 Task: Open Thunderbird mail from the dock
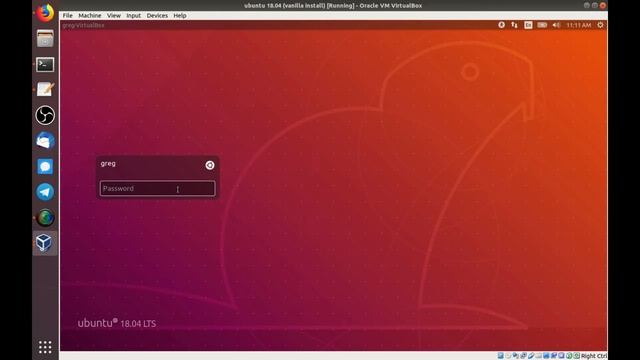45,141
